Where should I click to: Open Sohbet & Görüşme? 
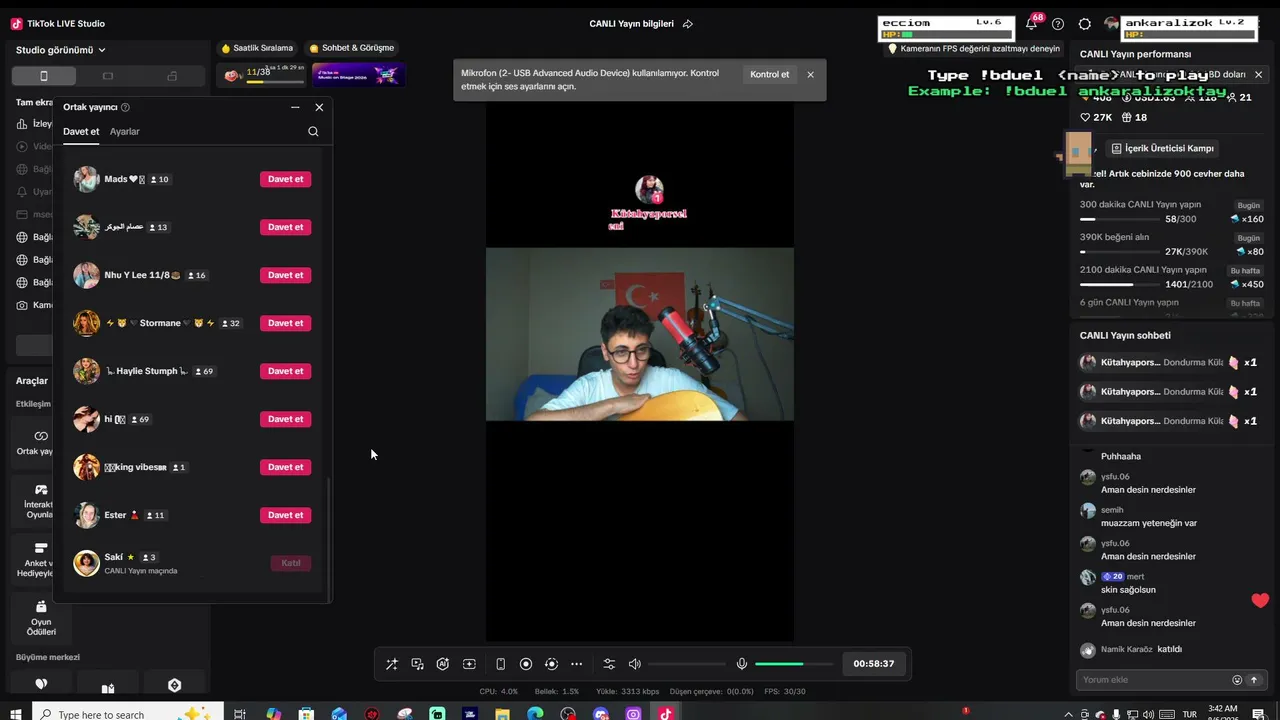[351, 48]
